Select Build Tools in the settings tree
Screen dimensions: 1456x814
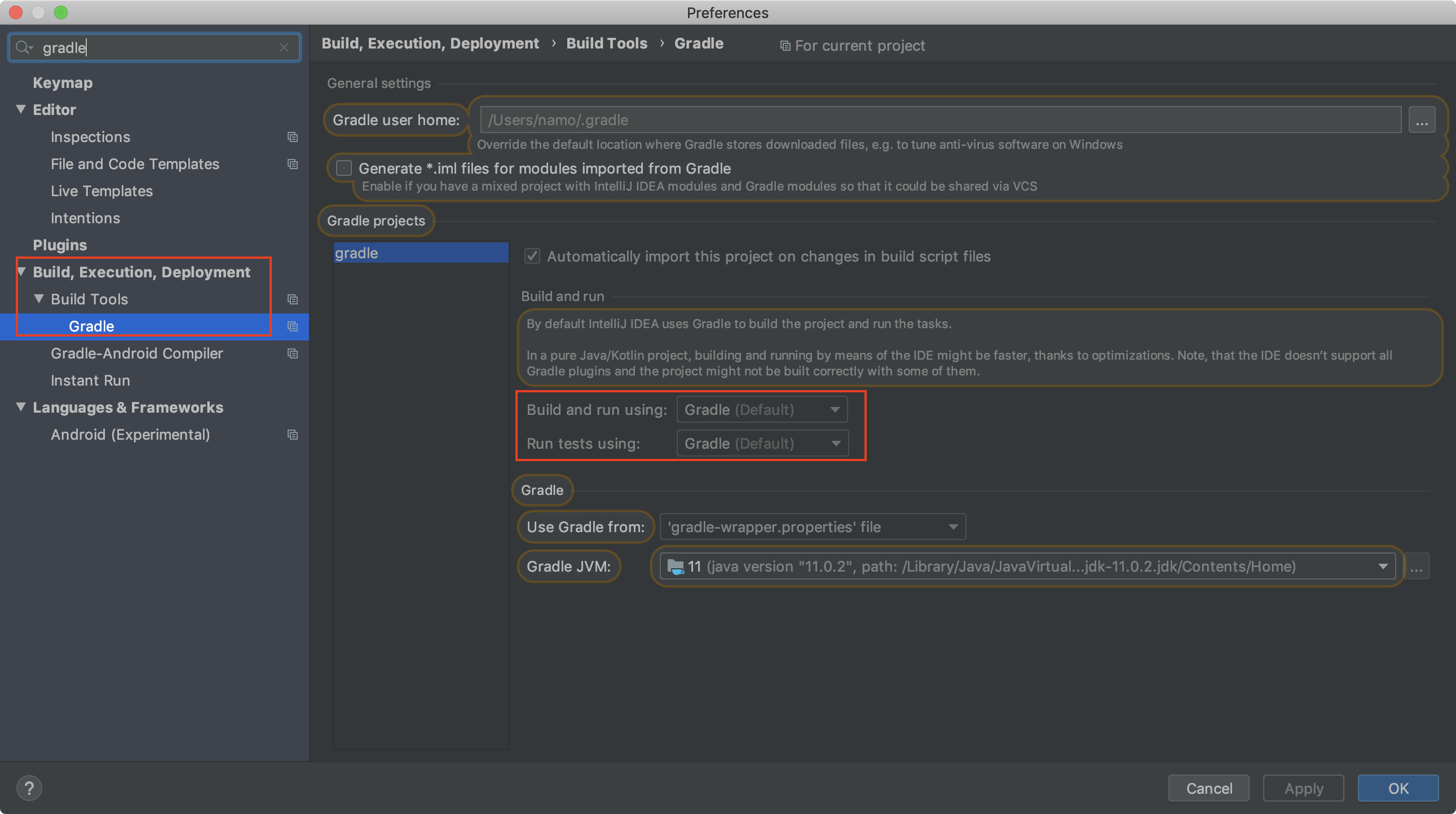point(89,299)
